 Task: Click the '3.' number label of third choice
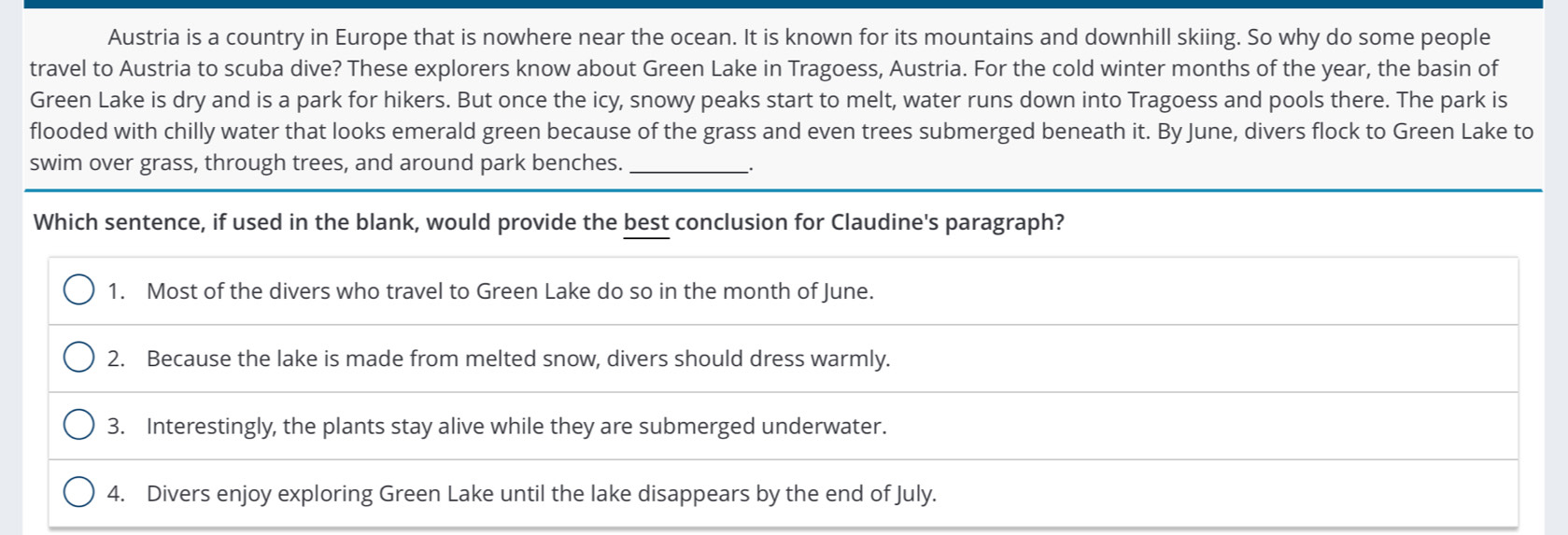(x=116, y=427)
